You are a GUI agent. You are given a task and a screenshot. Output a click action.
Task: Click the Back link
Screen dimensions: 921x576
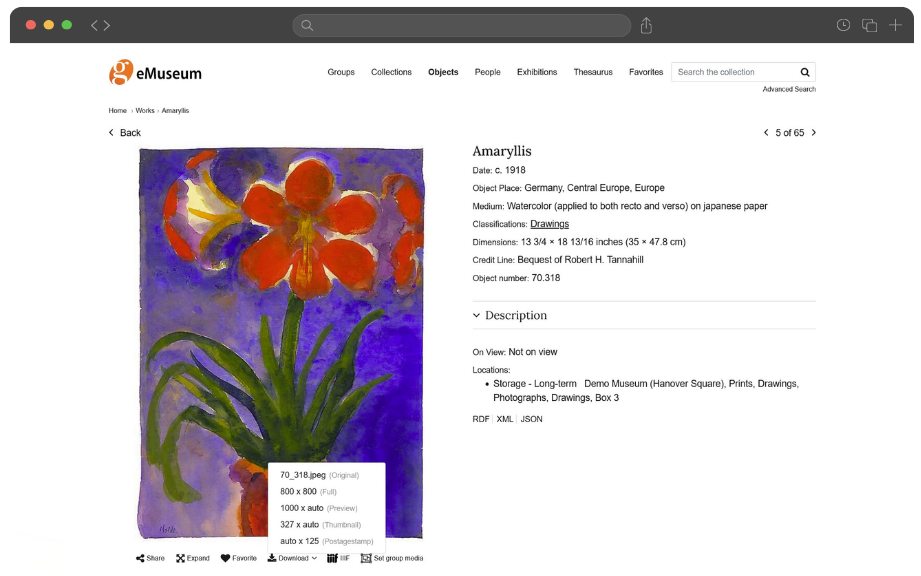125,133
